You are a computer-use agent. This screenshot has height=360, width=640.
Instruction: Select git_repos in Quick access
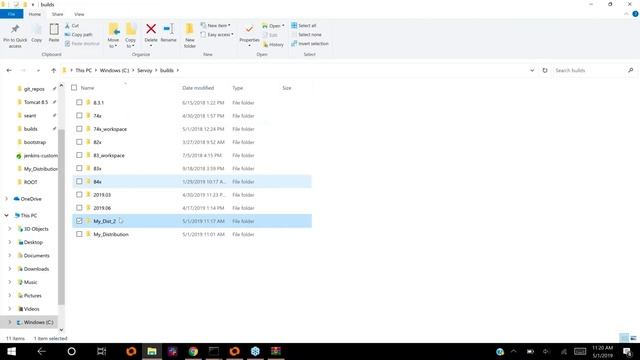tap(34, 89)
